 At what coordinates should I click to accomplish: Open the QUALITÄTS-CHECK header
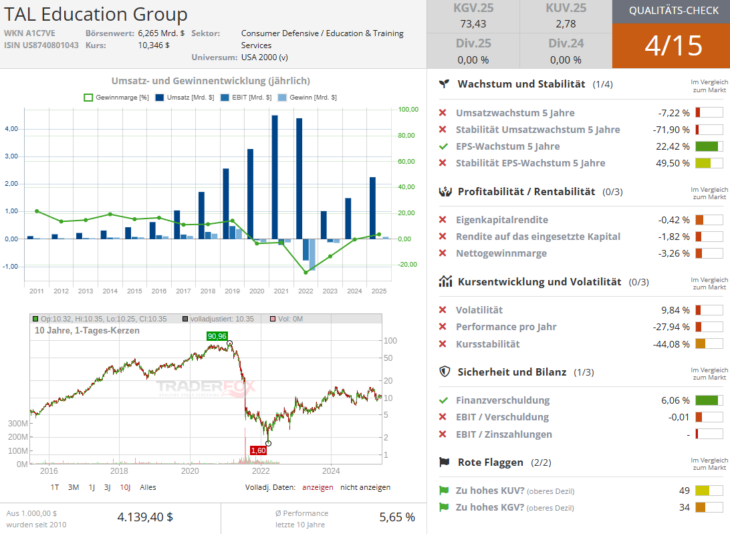671,12
